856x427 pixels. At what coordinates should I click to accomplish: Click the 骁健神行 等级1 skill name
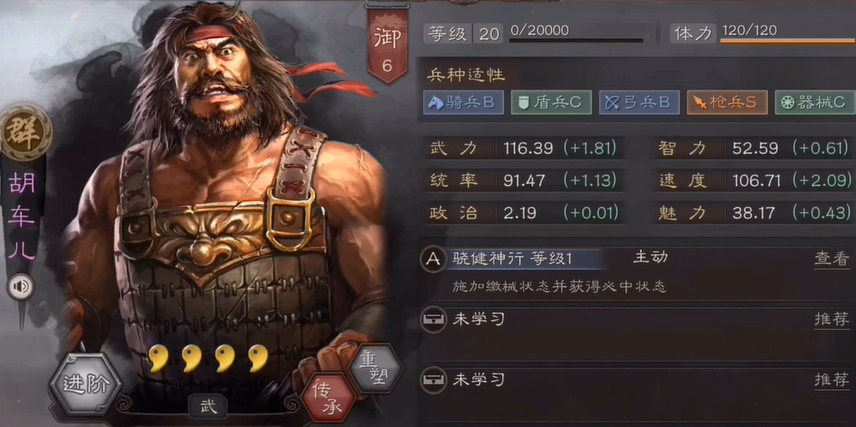pos(512,259)
